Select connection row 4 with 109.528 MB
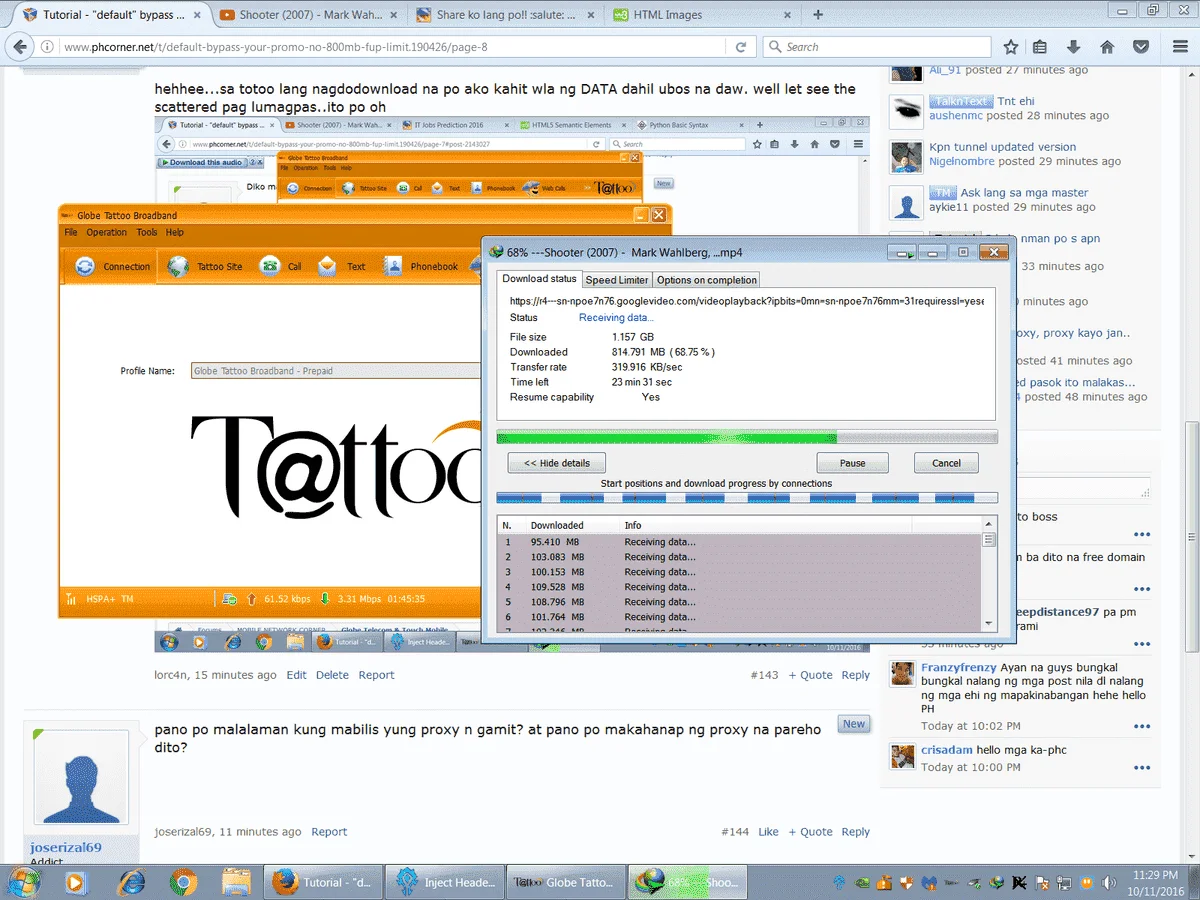 pyautogui.click(x=739, y=587)
